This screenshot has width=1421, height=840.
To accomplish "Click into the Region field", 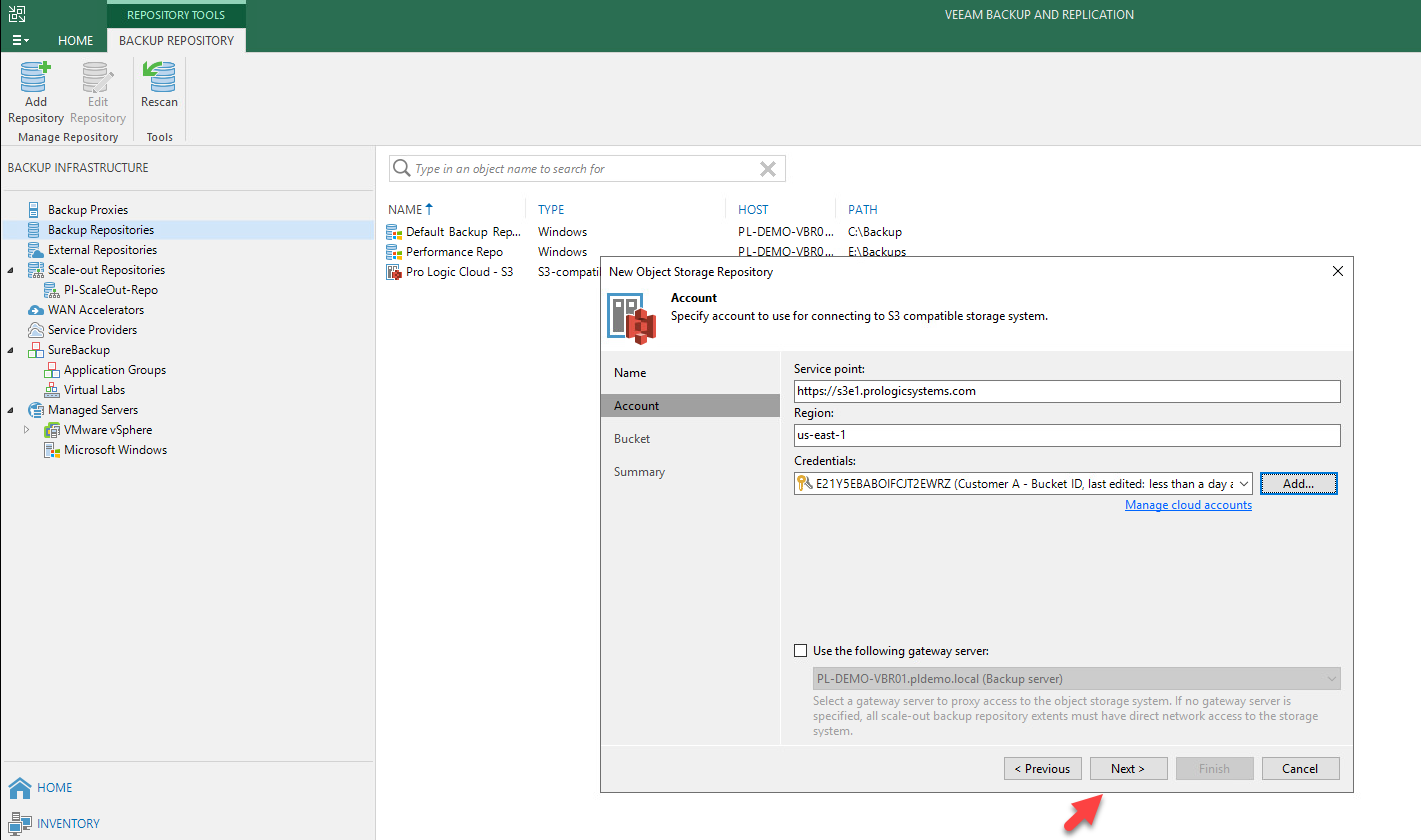I will click(1067, 435).
